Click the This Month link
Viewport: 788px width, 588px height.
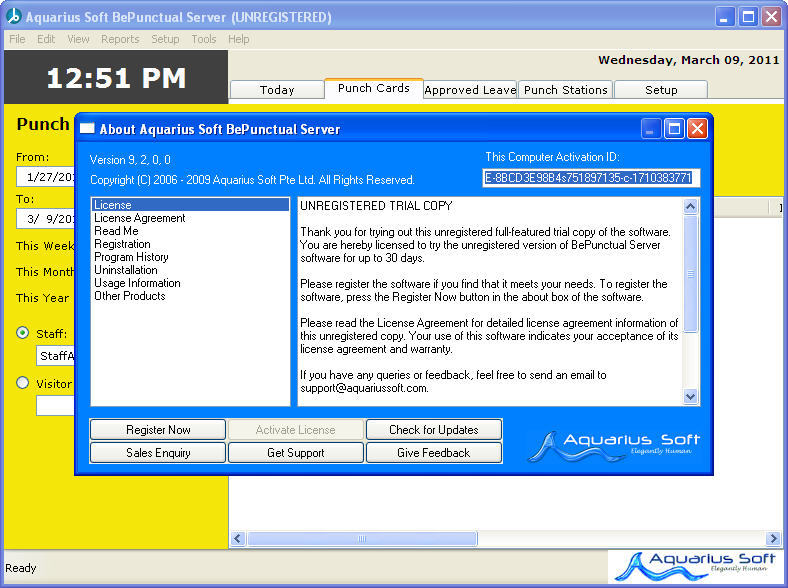[45, 272]
